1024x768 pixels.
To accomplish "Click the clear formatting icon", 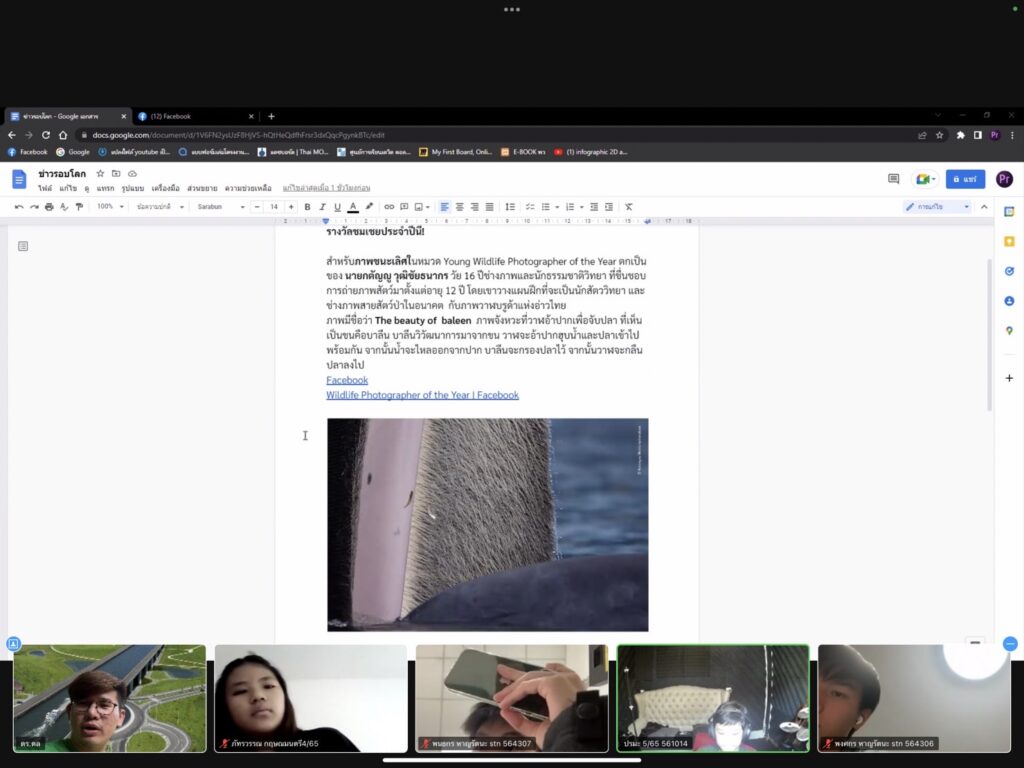I will (629, 207).
